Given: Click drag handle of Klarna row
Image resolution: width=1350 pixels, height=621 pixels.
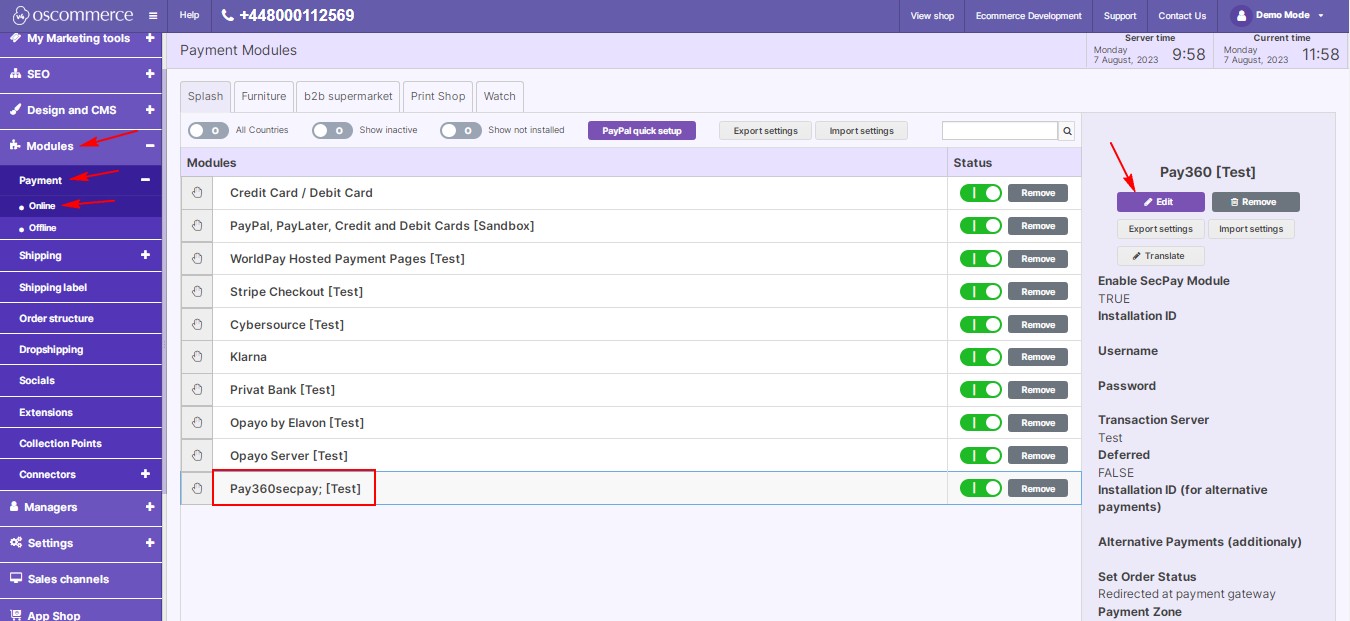Looking at the screenshot, I should click(197, 357).
